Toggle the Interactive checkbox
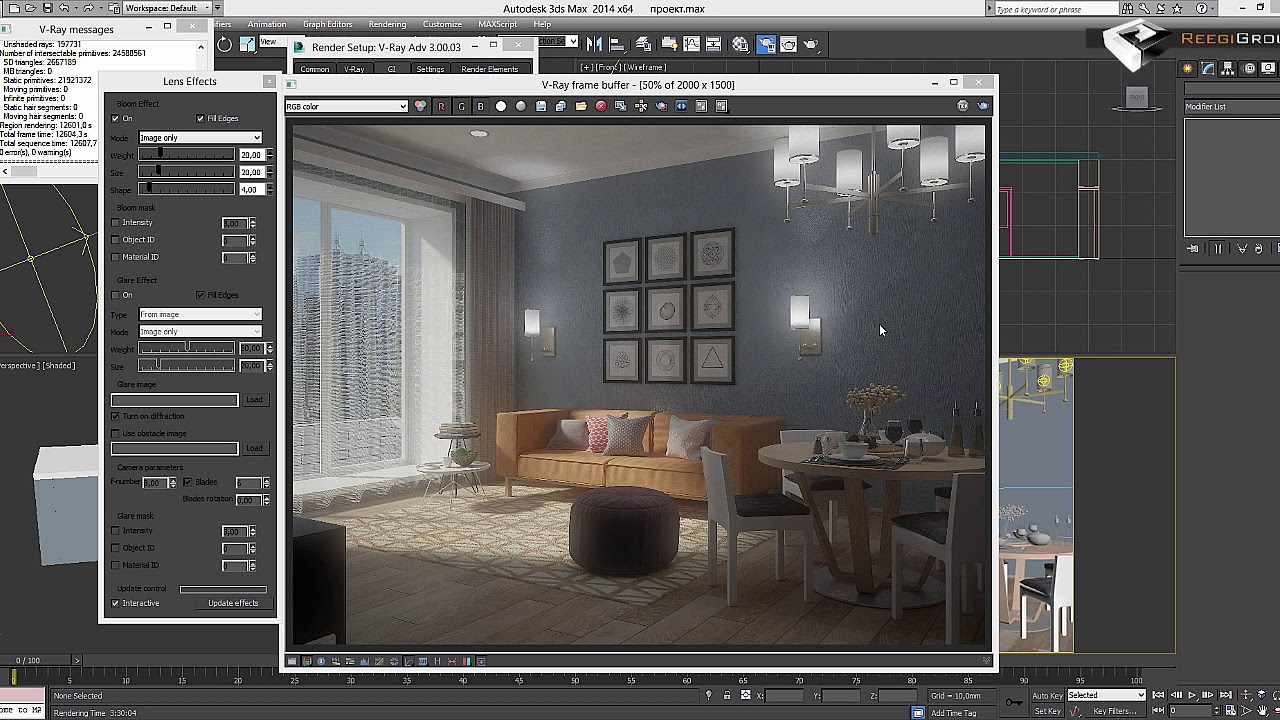The image size is (1280, 720). pos(115,603)
